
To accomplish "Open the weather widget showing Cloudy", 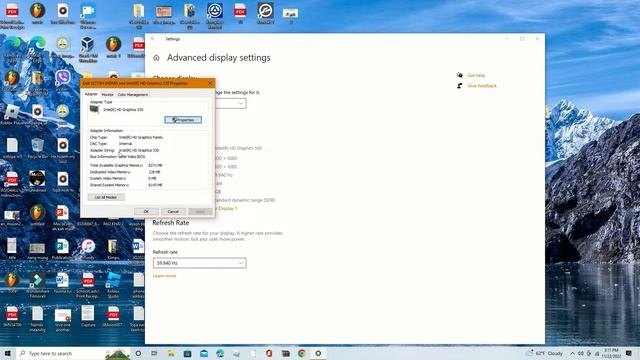I will pos(545,353).
